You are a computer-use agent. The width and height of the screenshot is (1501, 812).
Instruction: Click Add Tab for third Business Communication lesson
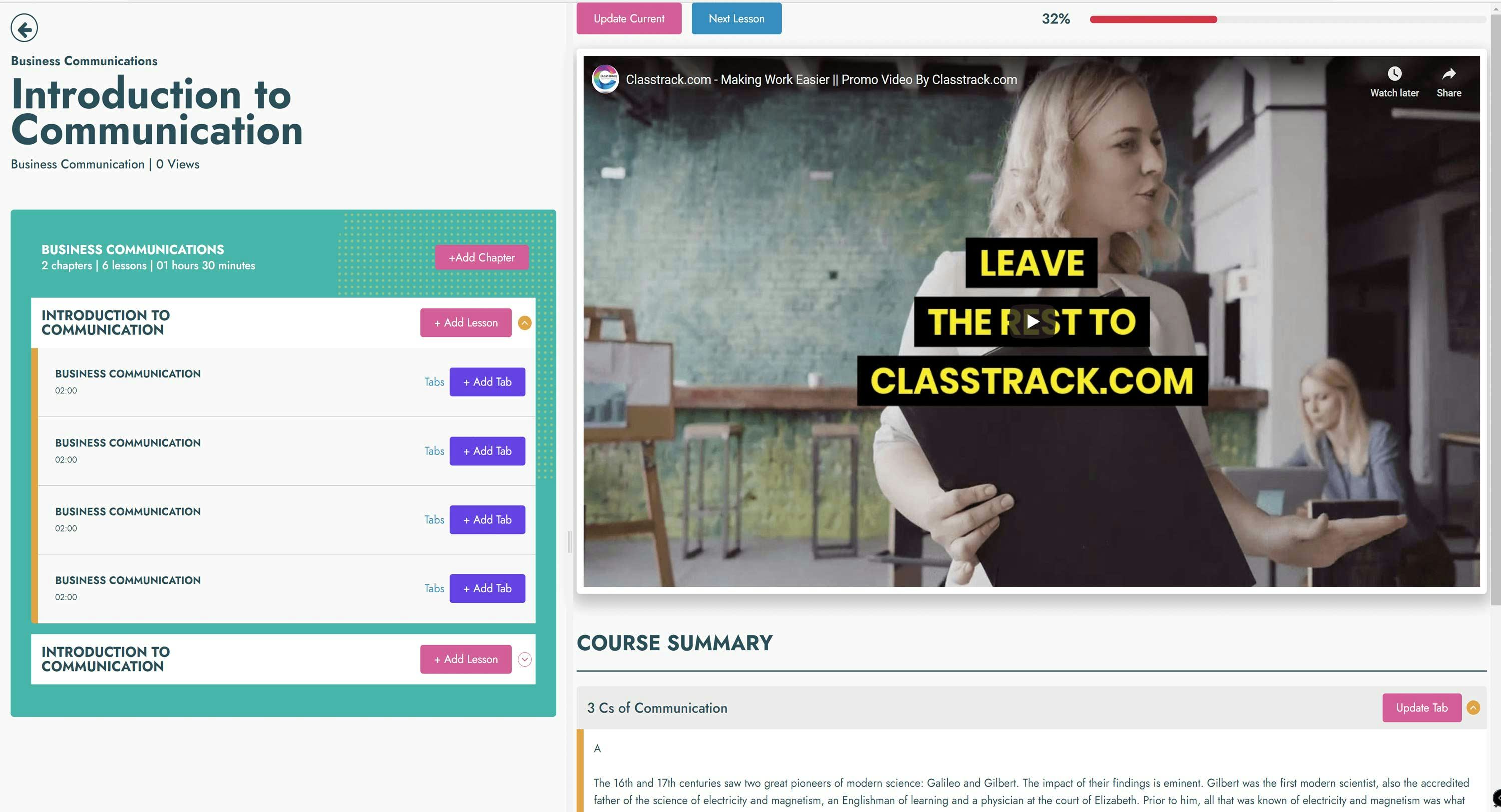point(488,520)
